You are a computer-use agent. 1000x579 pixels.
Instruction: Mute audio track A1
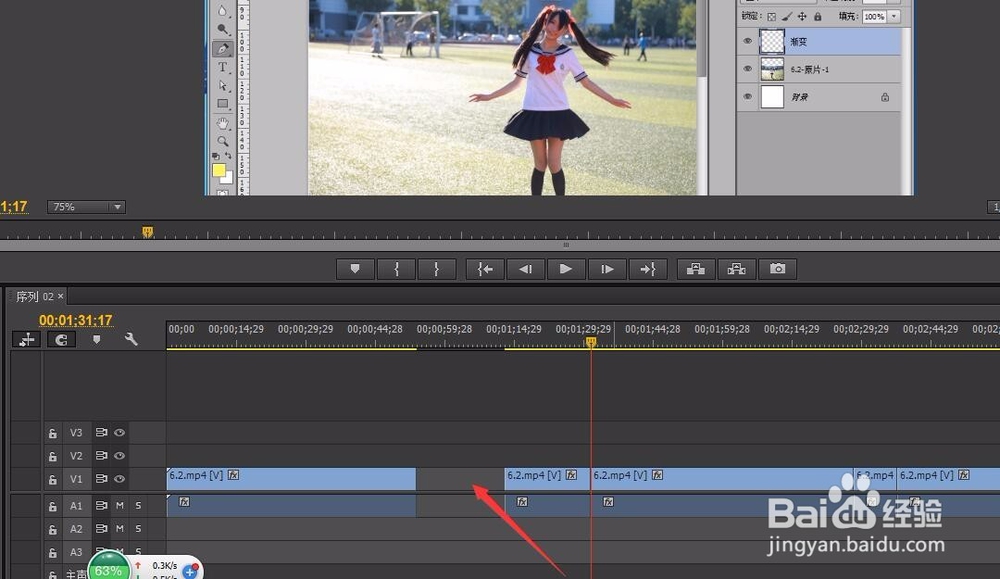pos(119,505)
